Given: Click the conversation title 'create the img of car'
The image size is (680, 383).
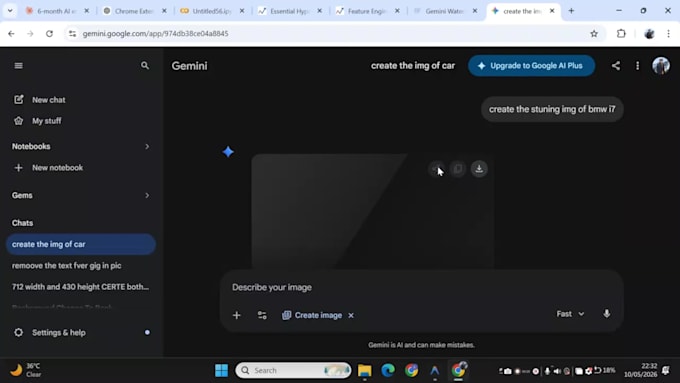Looking at the screenshot, I should point(412,66).
